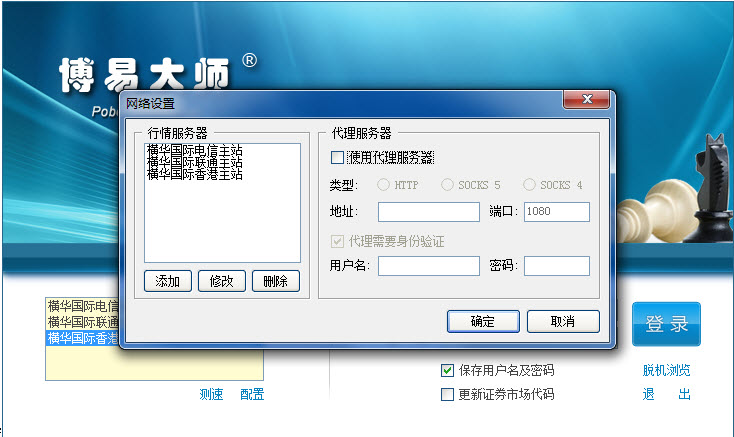Click the 密码 proxy password field
734x437 pixels.
coord(557,266)
